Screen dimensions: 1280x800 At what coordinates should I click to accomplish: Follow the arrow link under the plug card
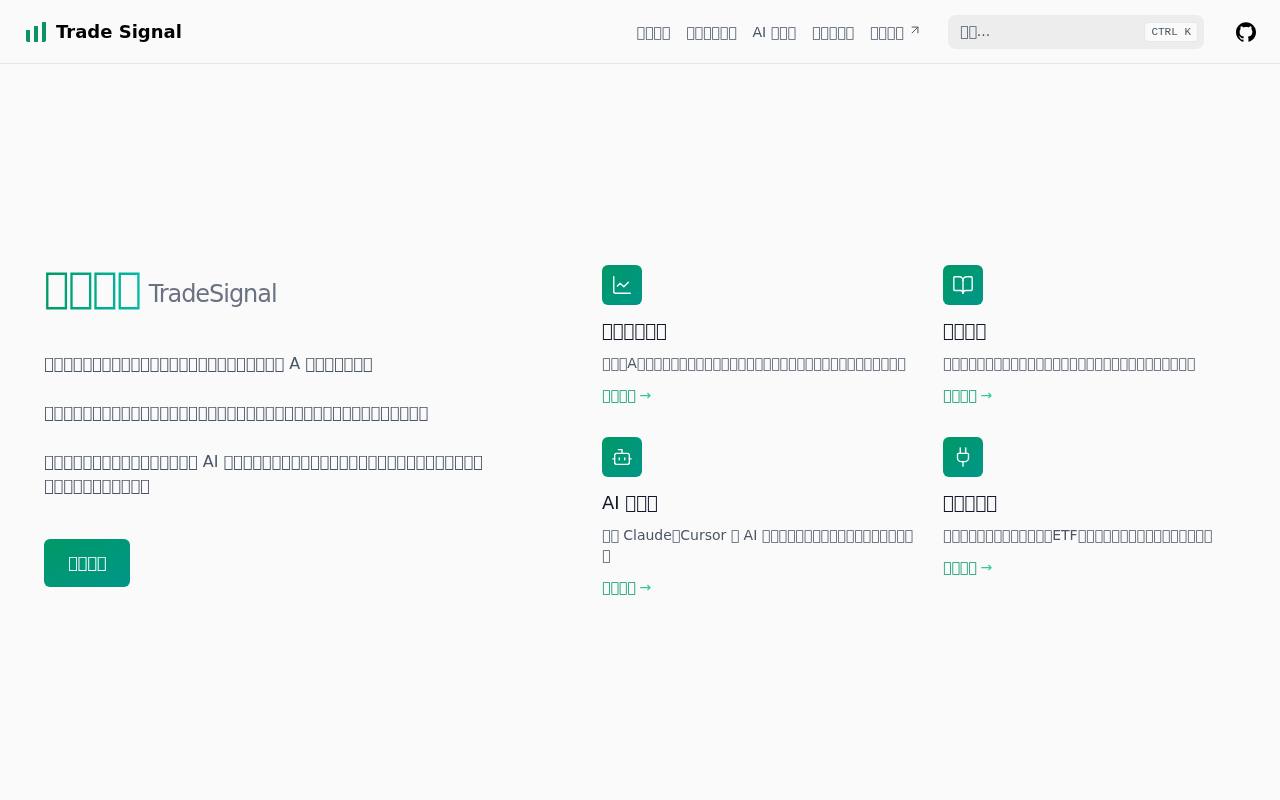point(968,568)
